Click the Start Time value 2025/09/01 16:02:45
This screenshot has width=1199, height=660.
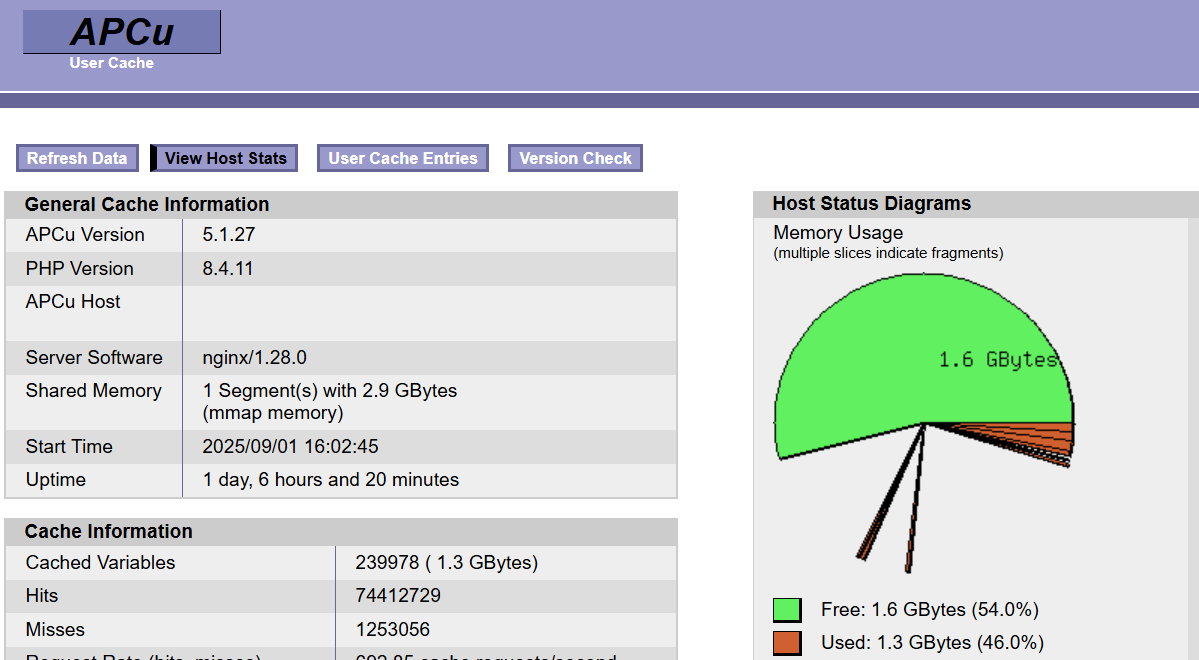pyautogui.click(x=290, y=447)
